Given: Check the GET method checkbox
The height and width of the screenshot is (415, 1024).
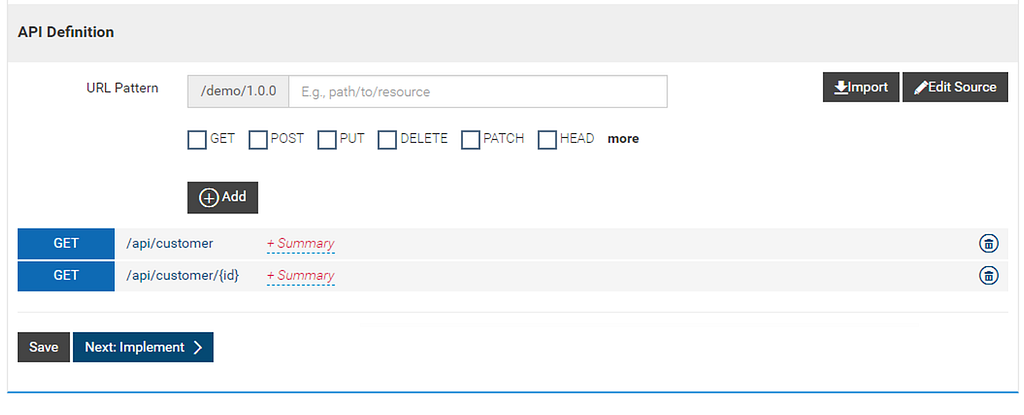Looking at the screenshot, I should [197, 140].
